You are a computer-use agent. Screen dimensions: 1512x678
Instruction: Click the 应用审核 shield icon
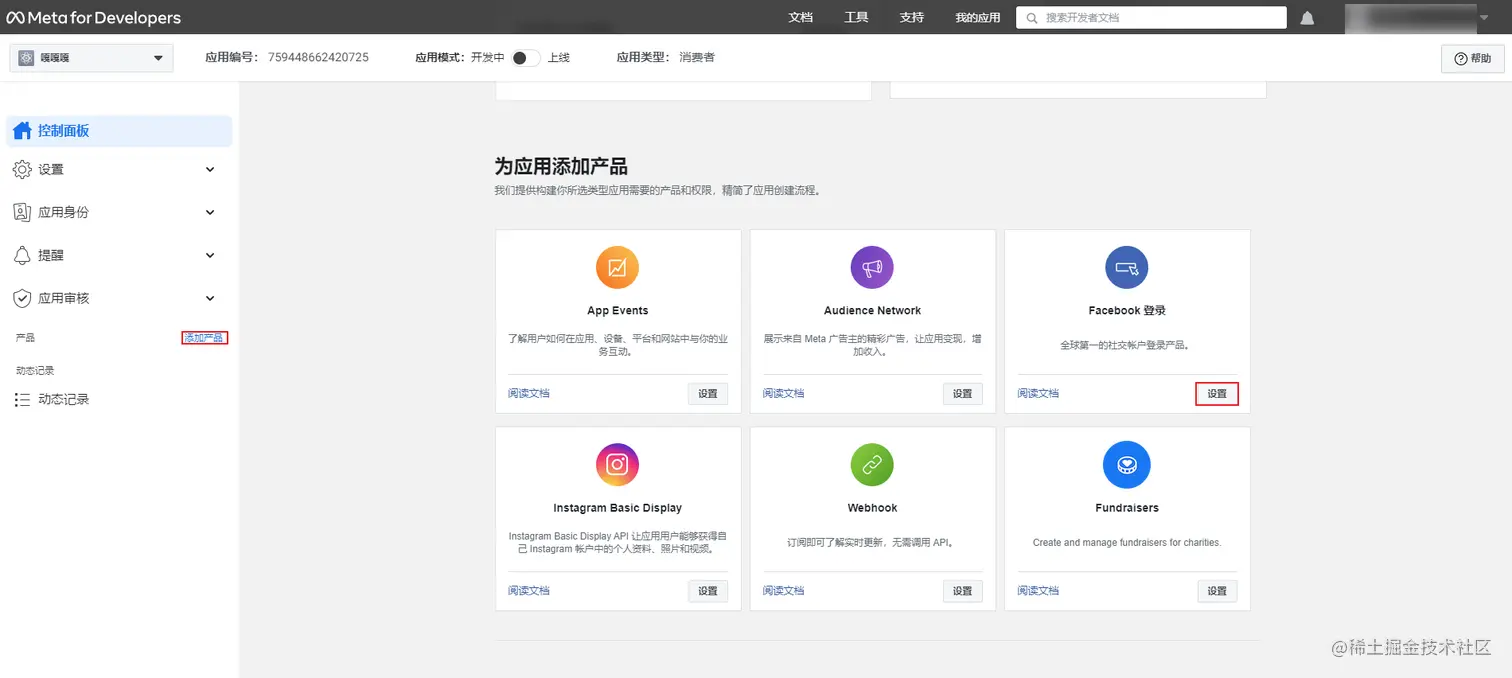click(22, 298)
